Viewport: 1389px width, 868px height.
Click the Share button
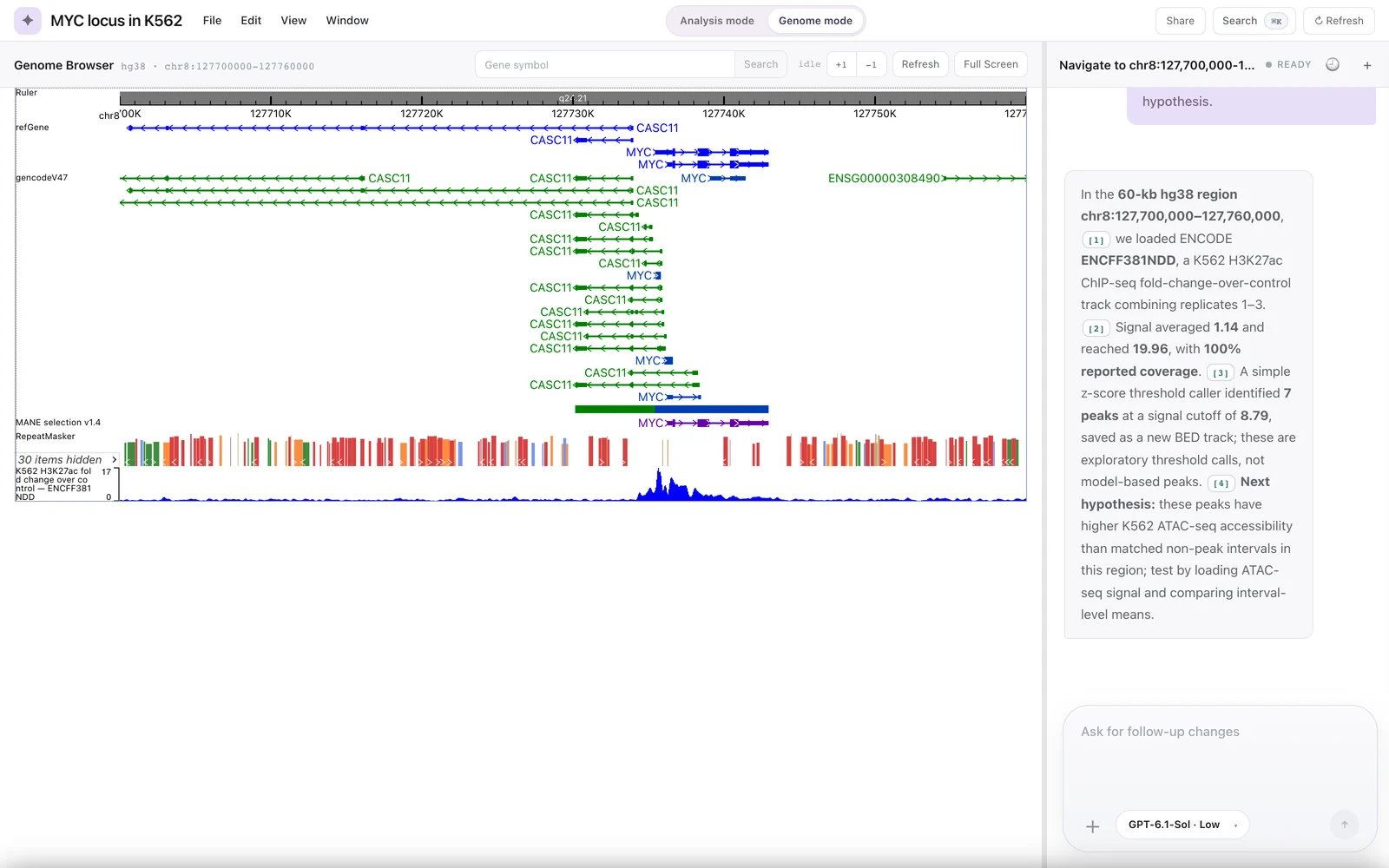(1180, 21)
